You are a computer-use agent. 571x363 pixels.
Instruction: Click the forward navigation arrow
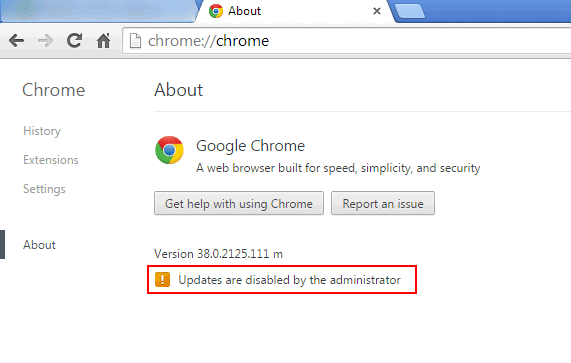[x=46, y=40]
